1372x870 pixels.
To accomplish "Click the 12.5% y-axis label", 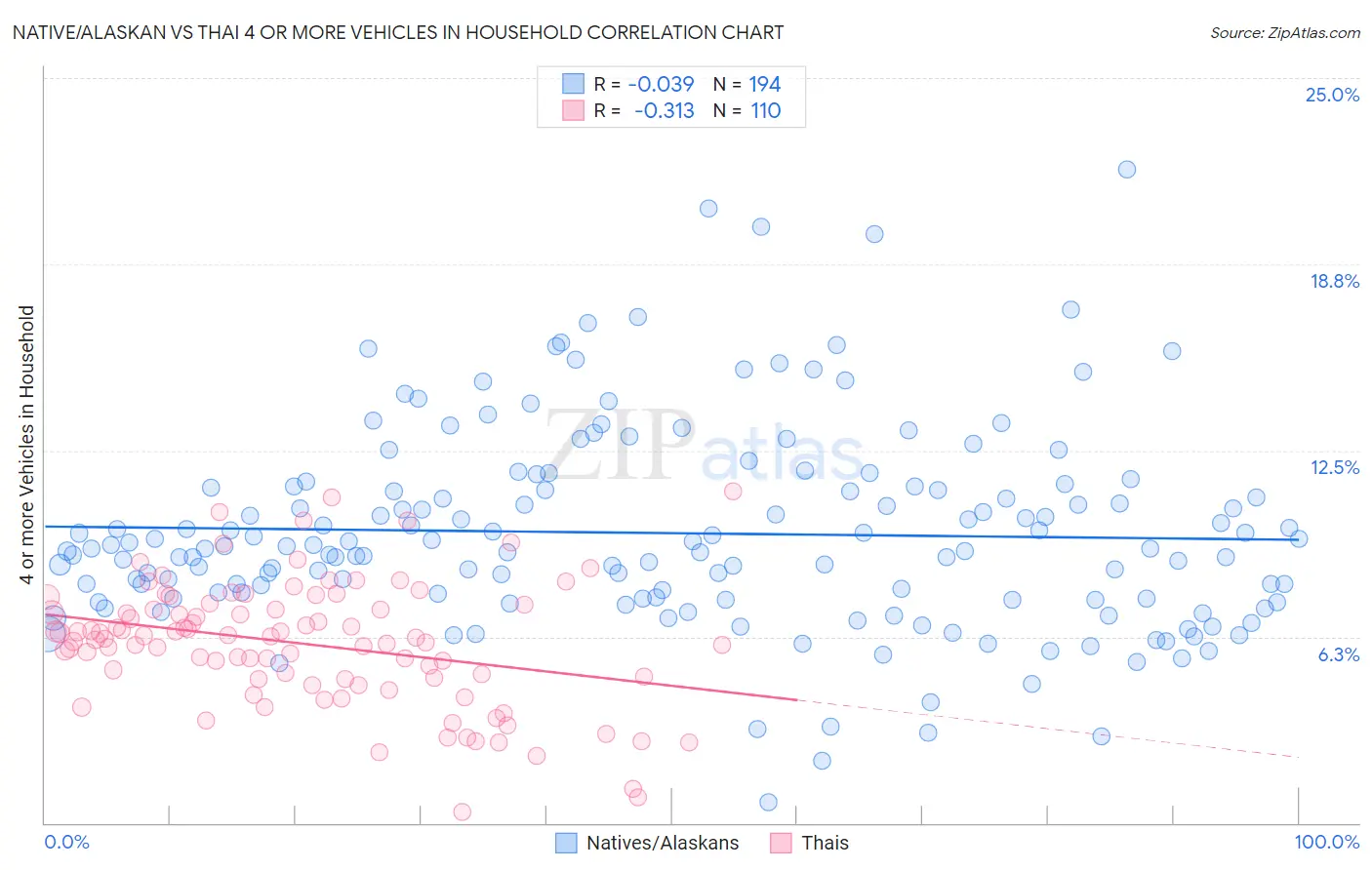I will tap(1334, 467).
